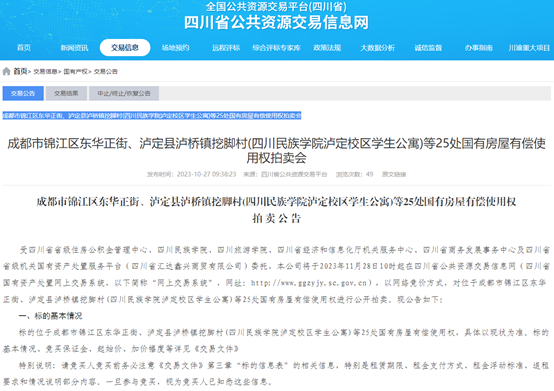Switch to the 交易结果 tab
The width and height of the screenshot is (554, 391).
[x=66, y=93]
